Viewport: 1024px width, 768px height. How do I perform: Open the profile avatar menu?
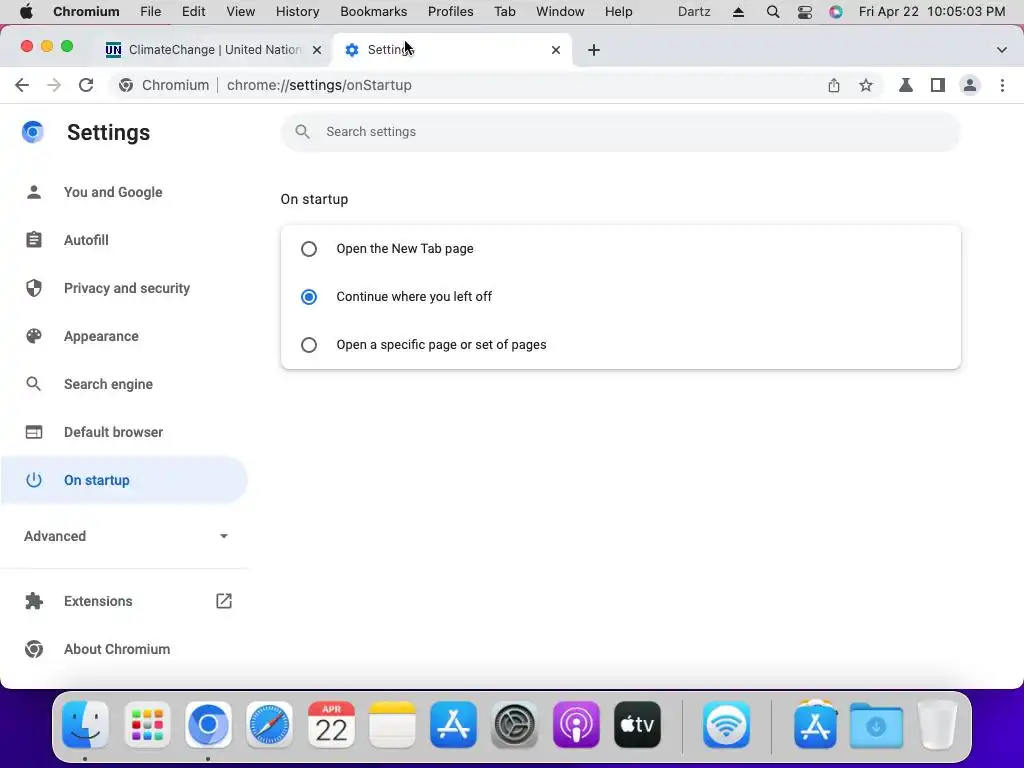pyautogui.click(x=970, y=85)
